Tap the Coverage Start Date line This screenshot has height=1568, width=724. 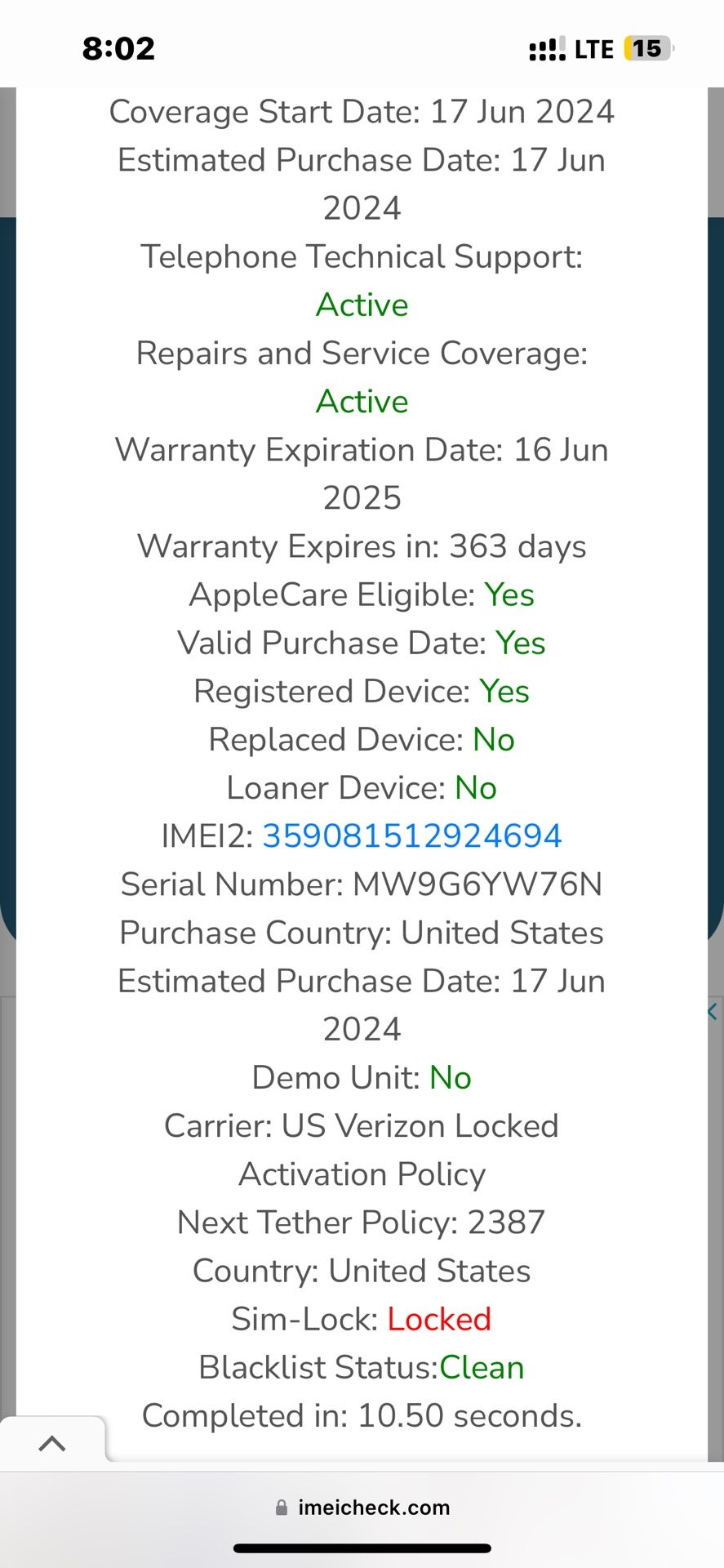tap(362, 112)
